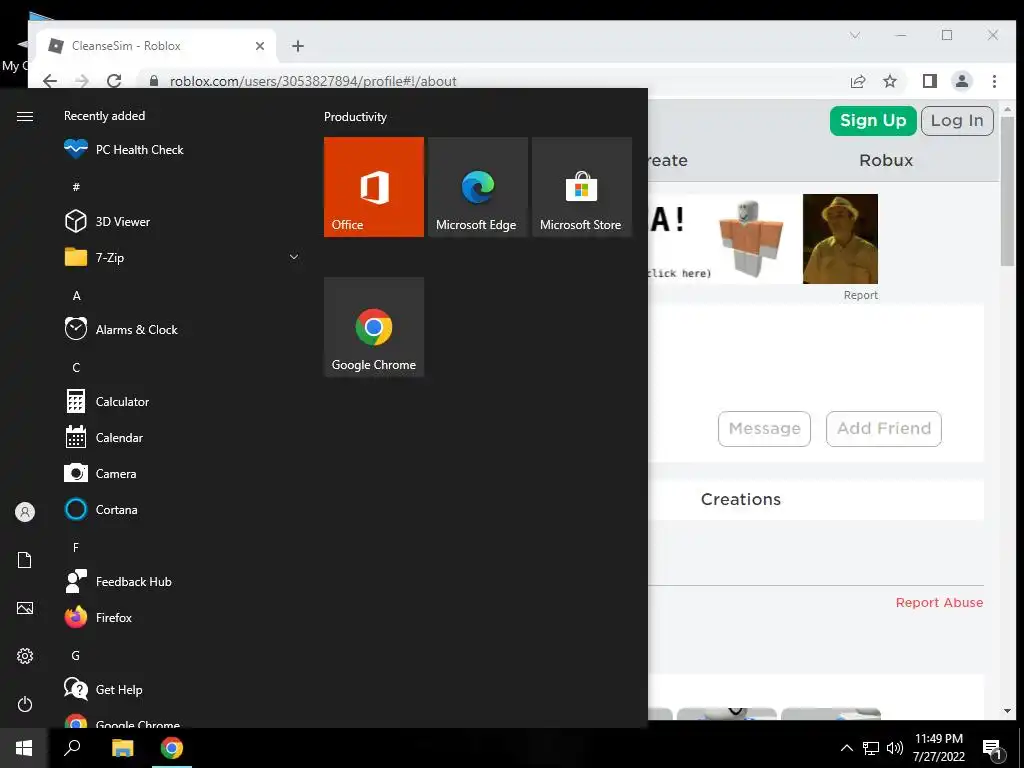Jump to letter C section header
Image resolution: width=1024 pixels, height=768 pixels.
pos(76,368)
